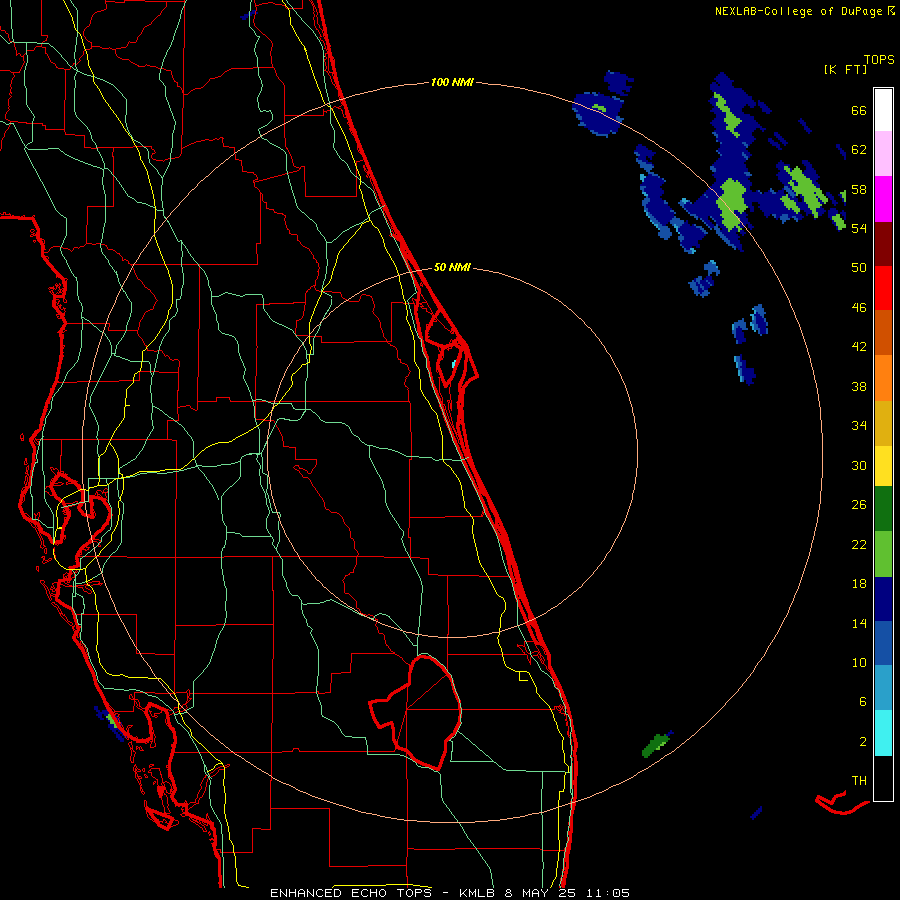
Task: Click the "26" legend value
Action: click(x=859, y=505)
